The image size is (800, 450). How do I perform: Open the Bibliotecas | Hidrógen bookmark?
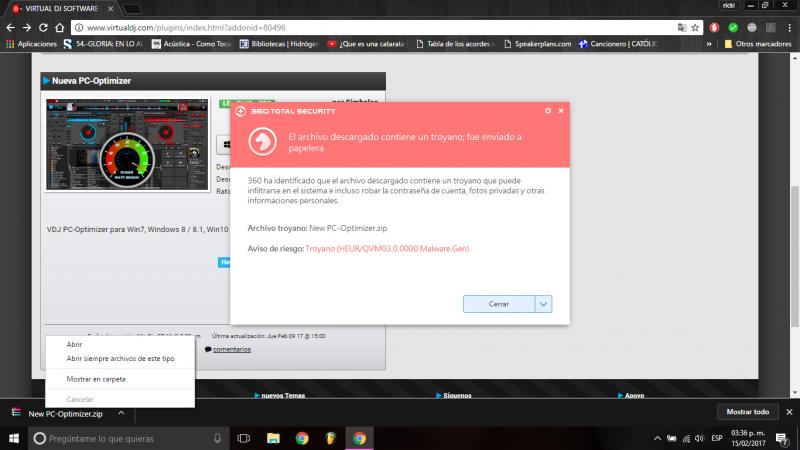coord(279,44)
